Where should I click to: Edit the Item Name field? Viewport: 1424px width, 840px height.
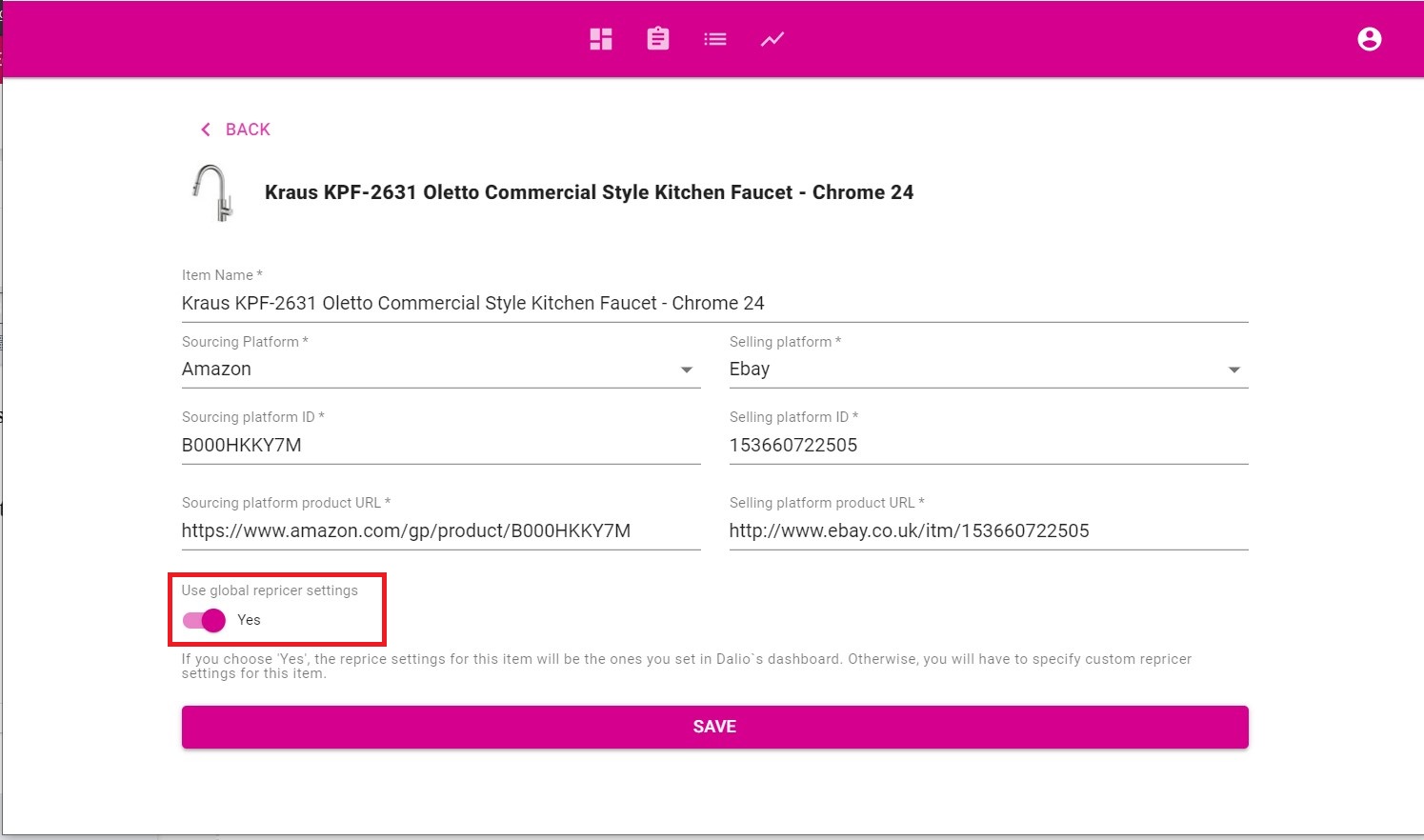[x=714, y=304]
